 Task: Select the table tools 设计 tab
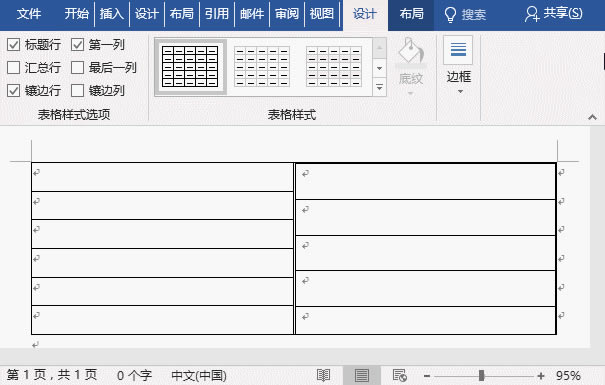coord(365,14)
